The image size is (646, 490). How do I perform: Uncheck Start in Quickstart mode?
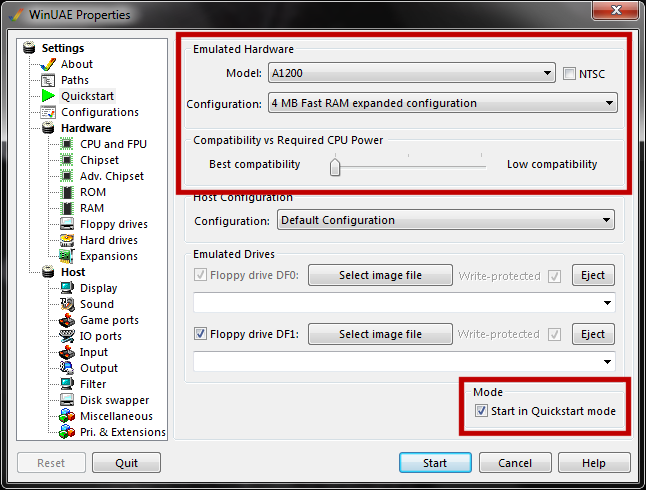click(481, 411)
